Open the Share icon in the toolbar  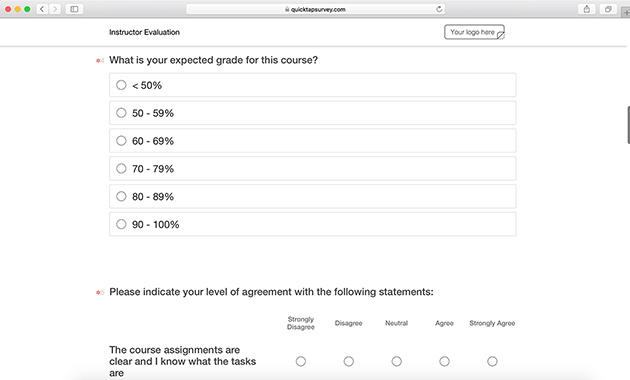[587, 9]
